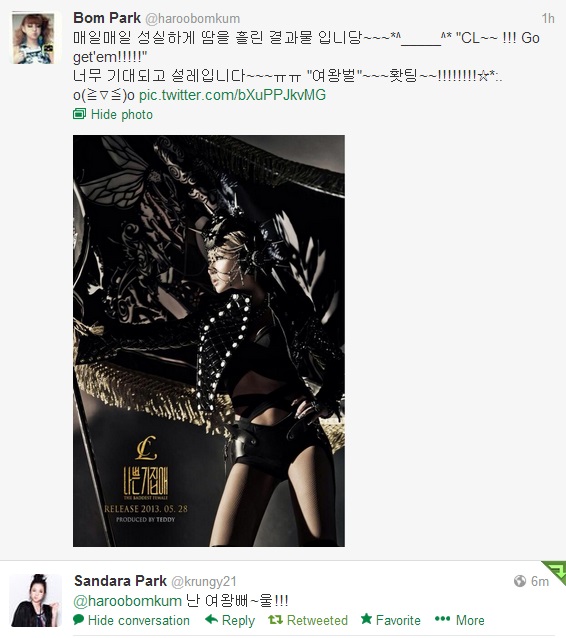Collapse thread with Hide conversation
This screenshot has width=566, height=638.
coord(139,621)
